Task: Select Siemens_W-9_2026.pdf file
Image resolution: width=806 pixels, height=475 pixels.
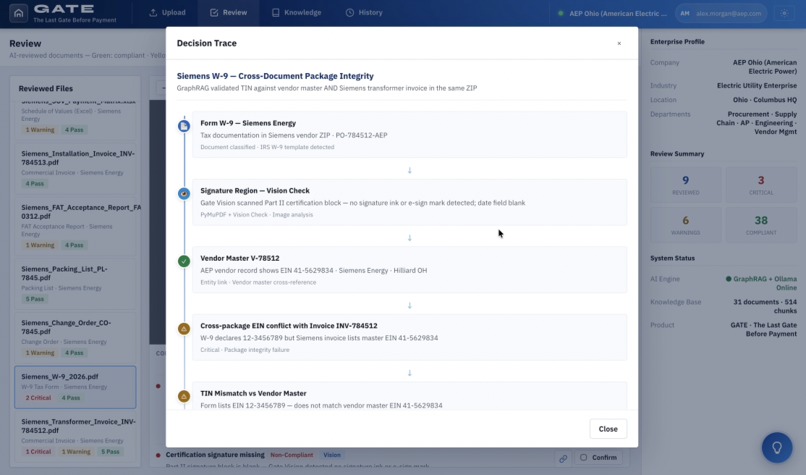Action: pos(76,387)
